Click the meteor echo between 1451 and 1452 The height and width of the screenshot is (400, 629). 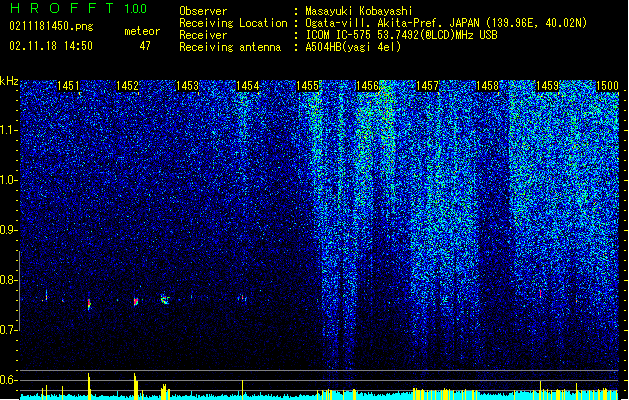[89, 304]
